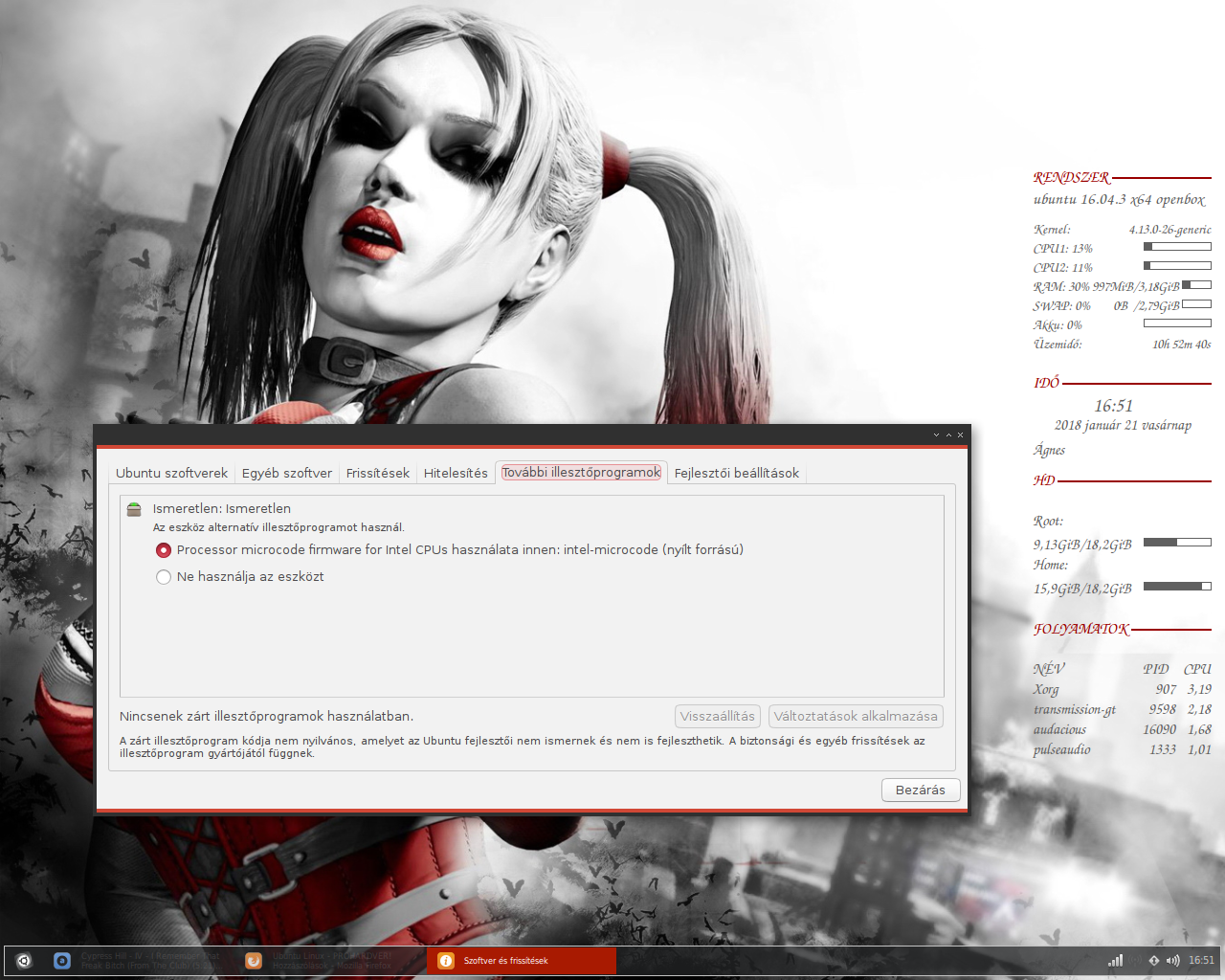The image size is (1225, 980).
Task: Minimize the Szoftver és frissítések window
Action: tap(937, 434)
